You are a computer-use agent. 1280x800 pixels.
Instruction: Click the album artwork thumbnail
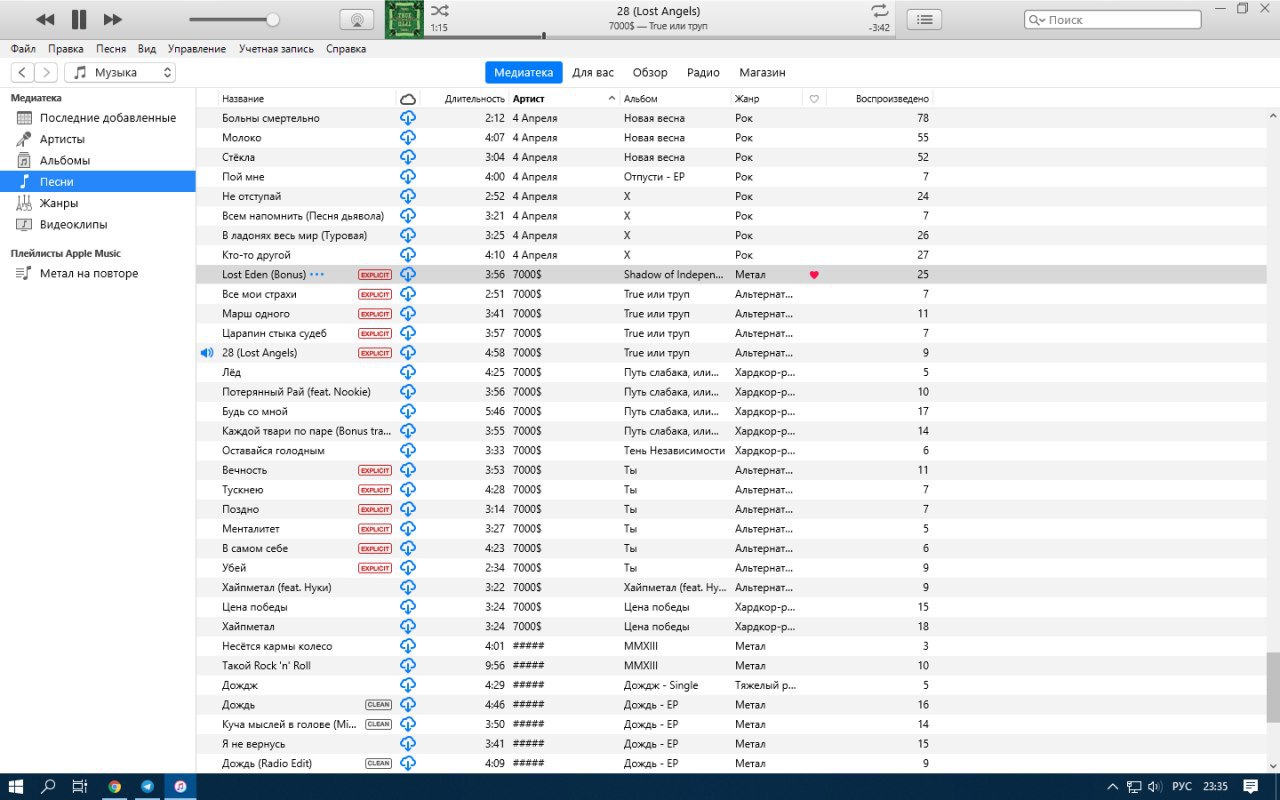[x=405, y=19]
